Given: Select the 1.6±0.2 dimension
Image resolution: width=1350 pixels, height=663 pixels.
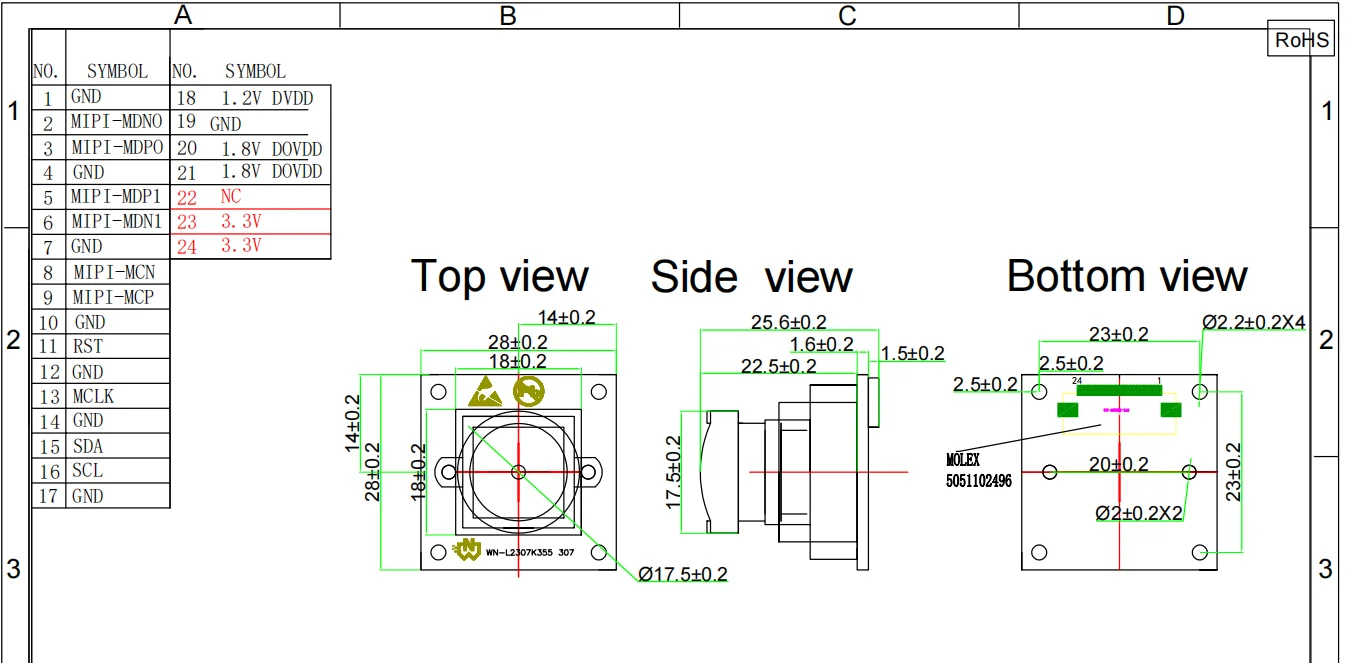Looking at the screenshot, I should (x=821, y=345).
